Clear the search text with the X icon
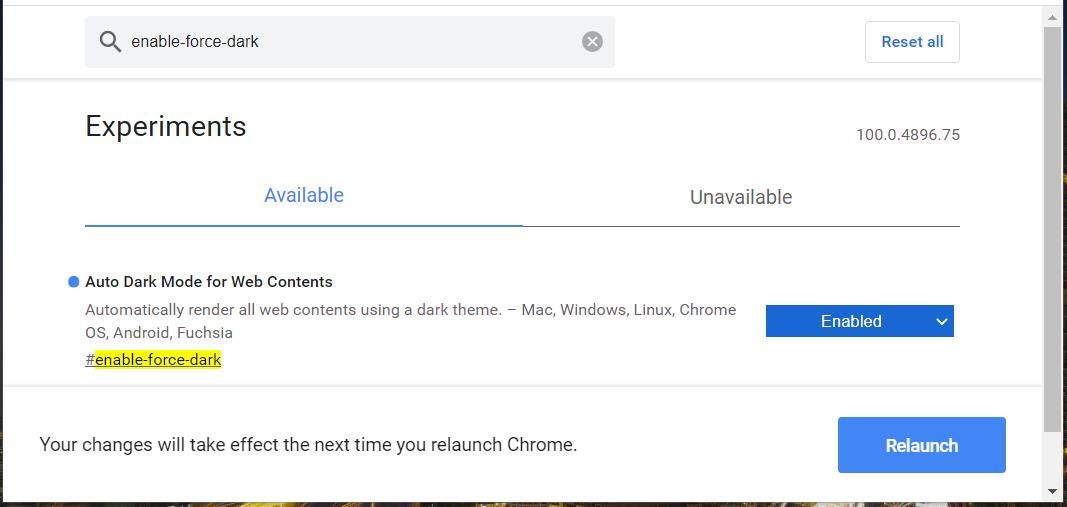1067x507 pixels. click(592, 42)
